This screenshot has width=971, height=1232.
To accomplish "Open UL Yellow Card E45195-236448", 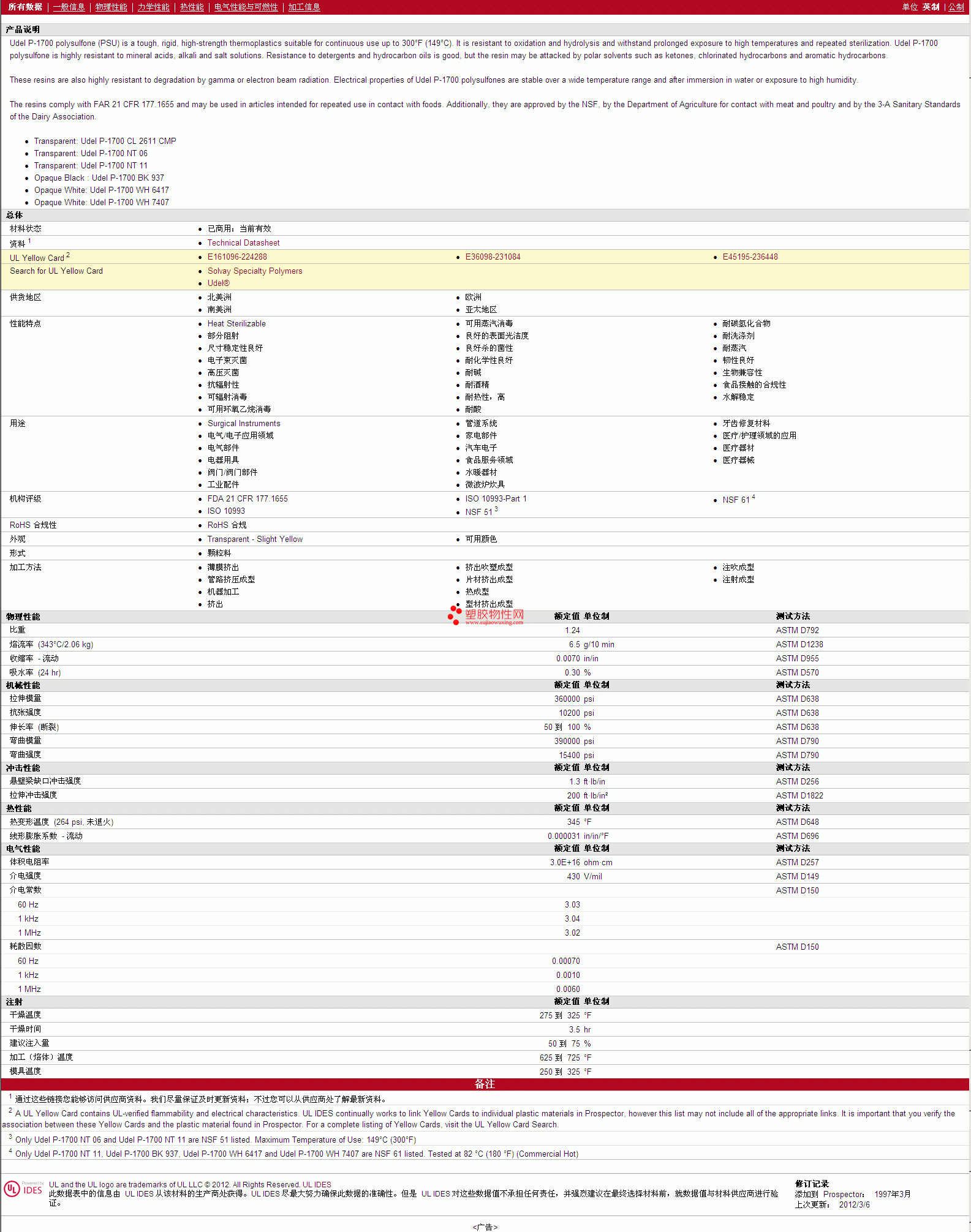I will click(x=750, y=257).
